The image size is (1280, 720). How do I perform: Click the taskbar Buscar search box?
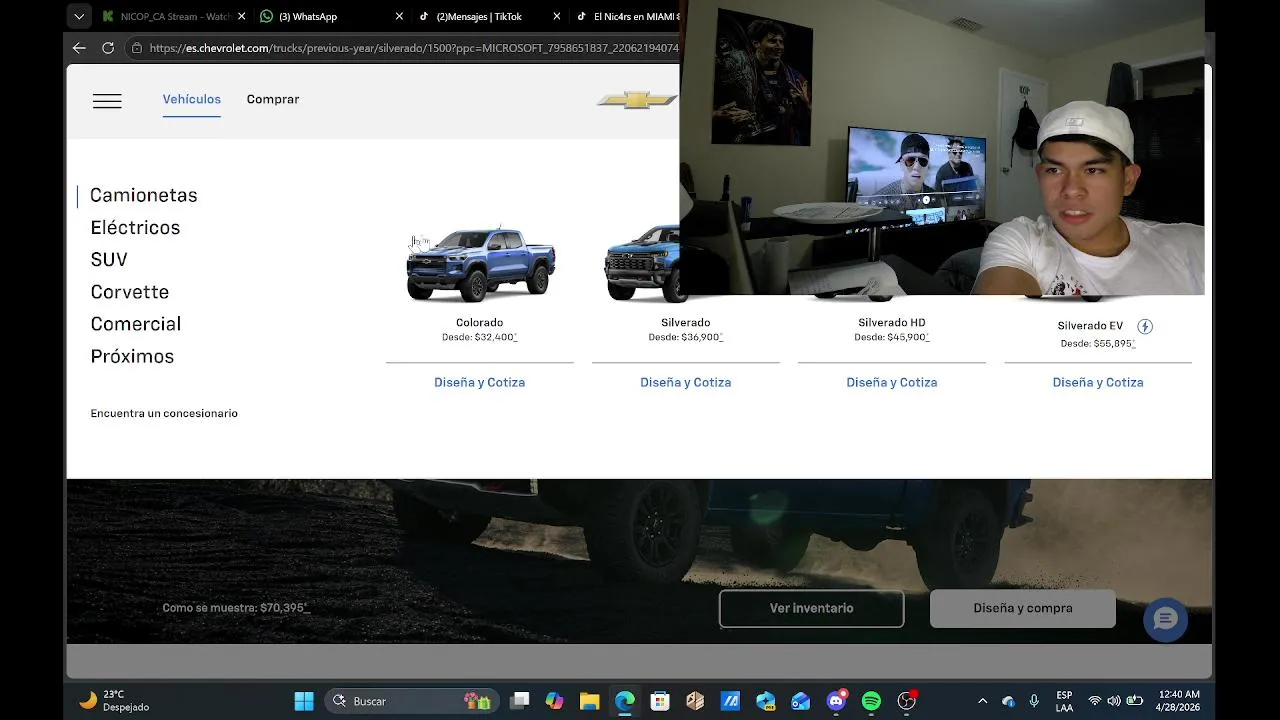pyautogui.click(x=414, y=701)
